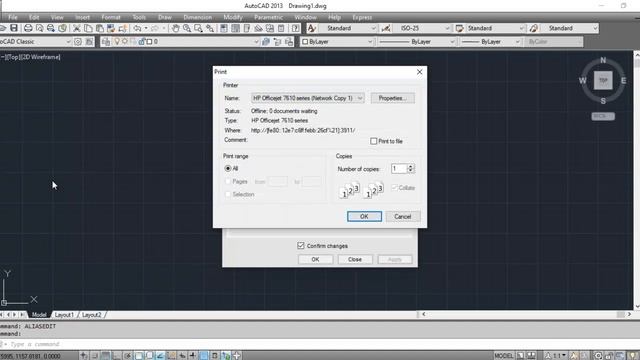Click the Paste clipboard icon
This screenshot has height=360, width=640.
[x=99, y=28]
